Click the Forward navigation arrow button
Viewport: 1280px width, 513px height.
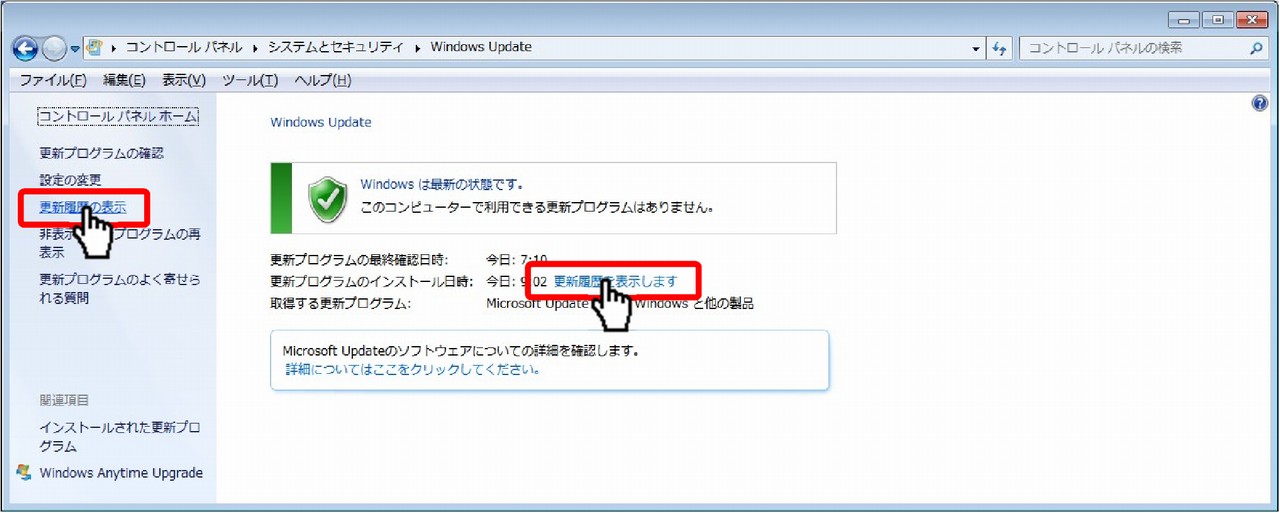pyautogui.click(x=54, y=48)
